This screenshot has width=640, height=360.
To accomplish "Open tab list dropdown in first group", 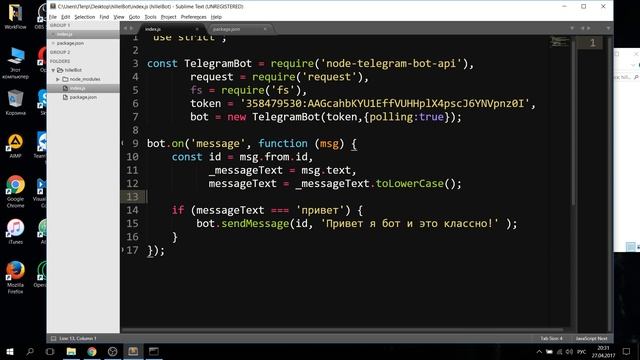I will tap(572, 29).
